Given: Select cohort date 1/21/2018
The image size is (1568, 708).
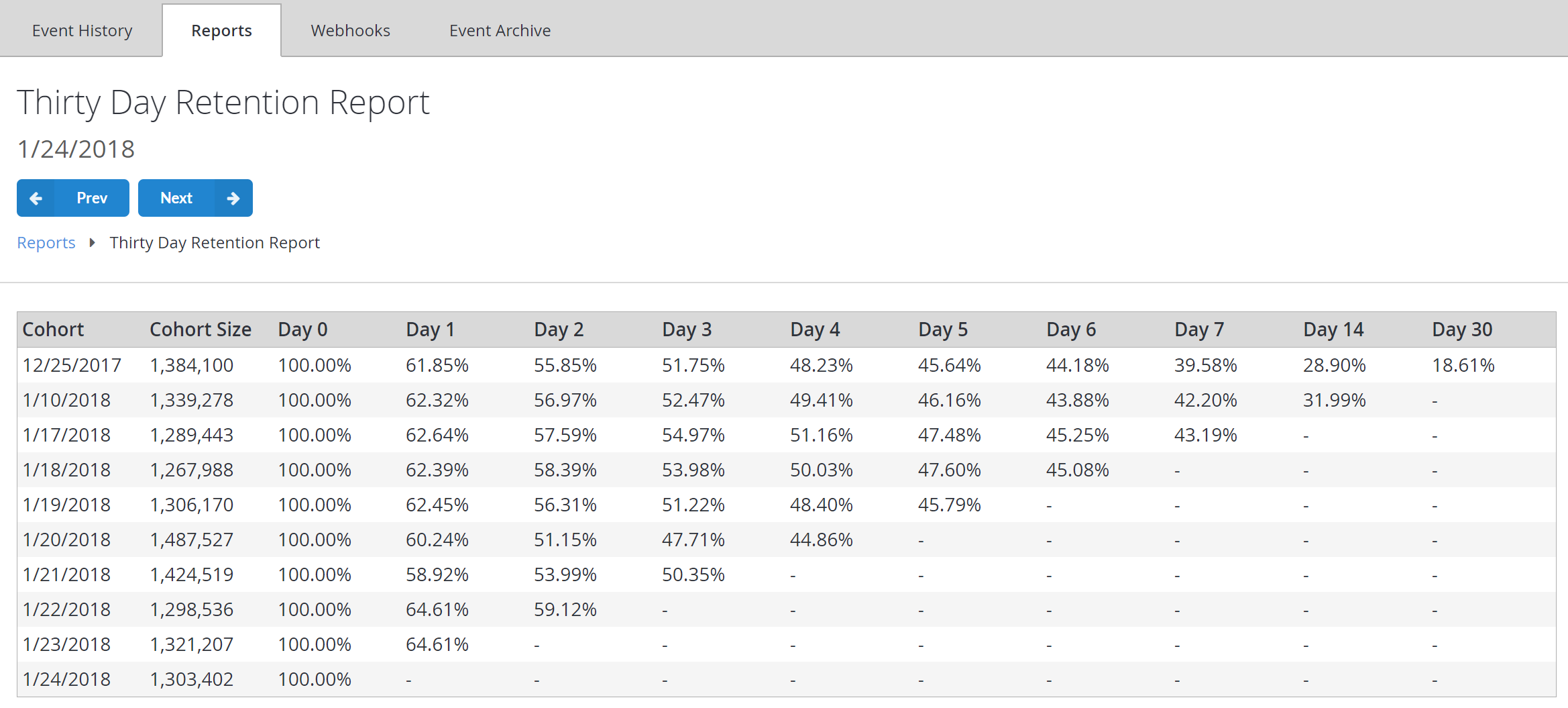Looking at the screenshot, I should [66, 574].
